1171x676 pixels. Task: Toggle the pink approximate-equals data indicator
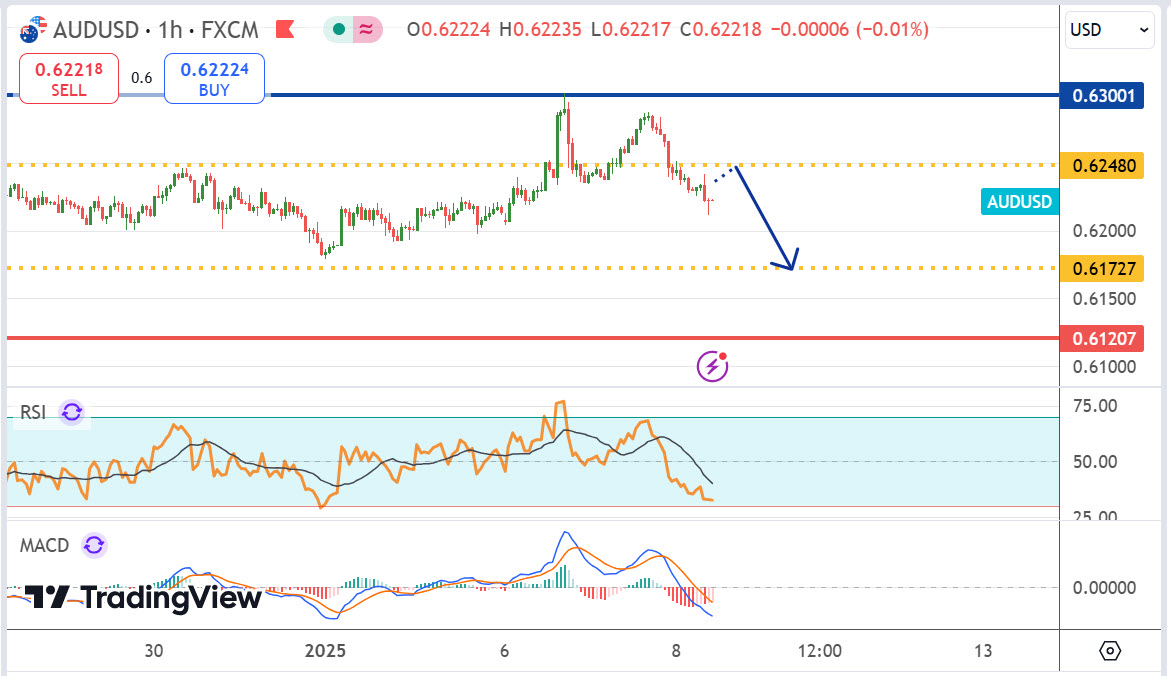367,30
